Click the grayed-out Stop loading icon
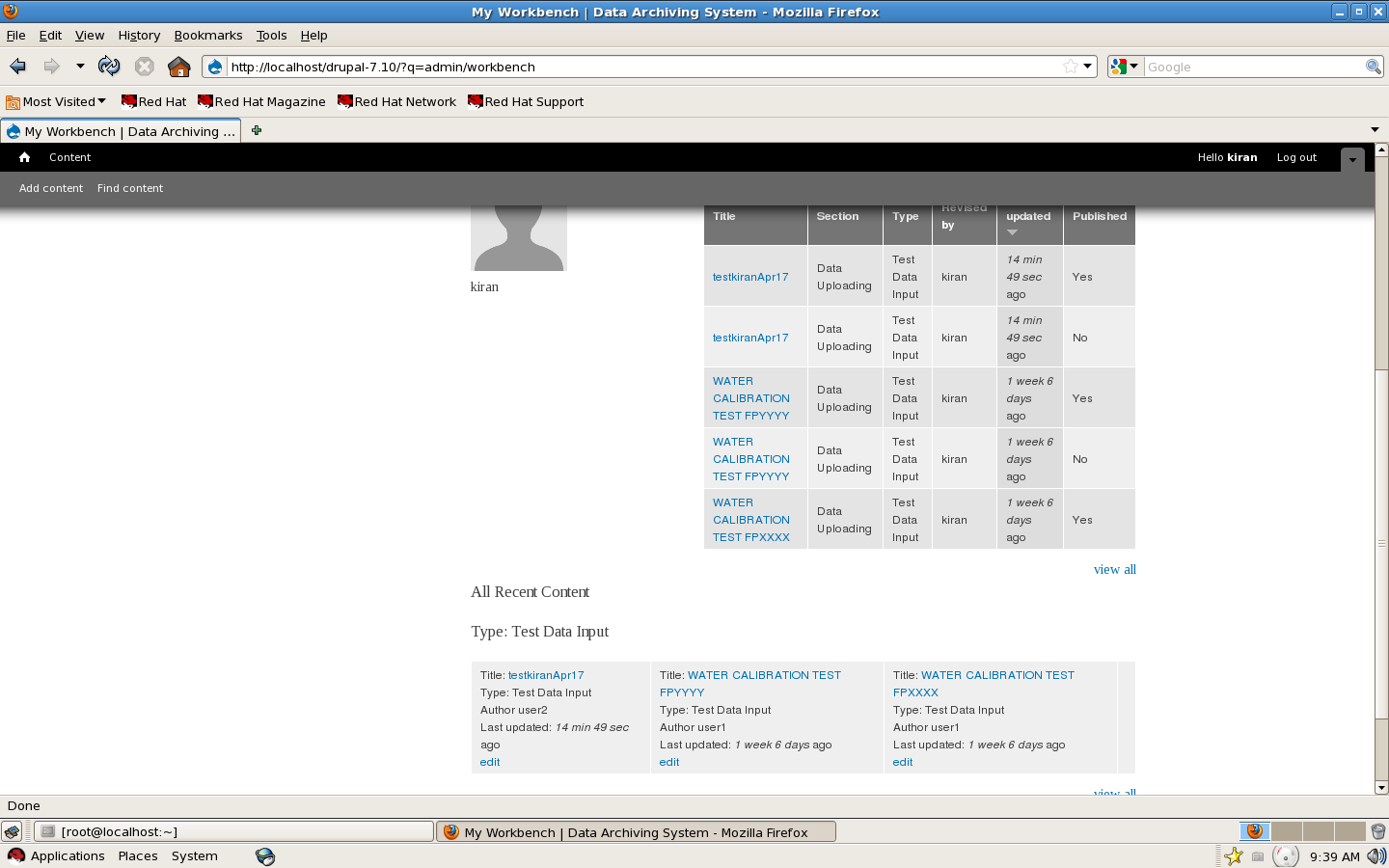 (x=145, y=66)
